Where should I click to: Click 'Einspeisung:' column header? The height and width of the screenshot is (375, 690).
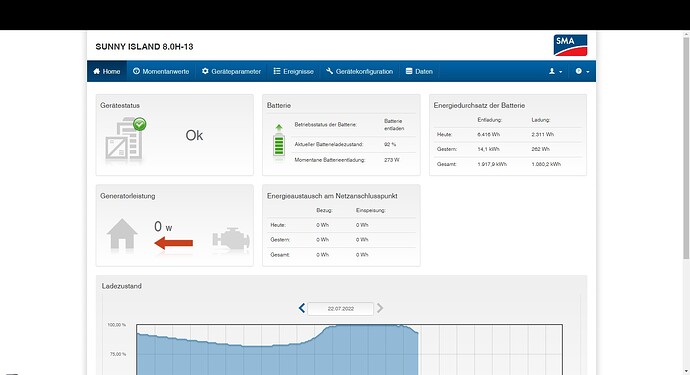tap(371, 210)
